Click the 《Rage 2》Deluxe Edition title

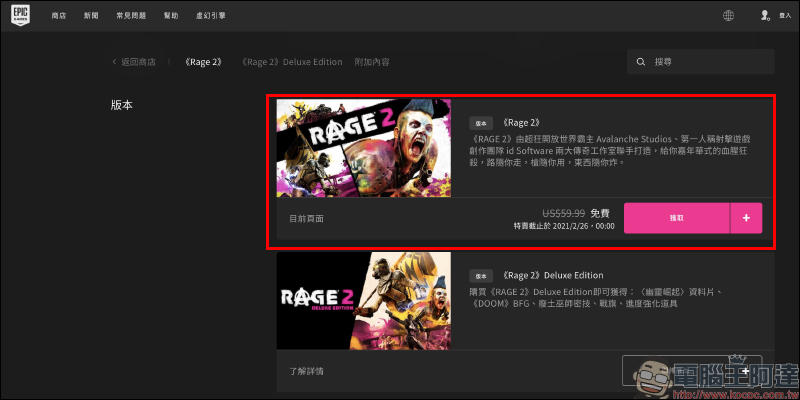(x=552, y=276)
